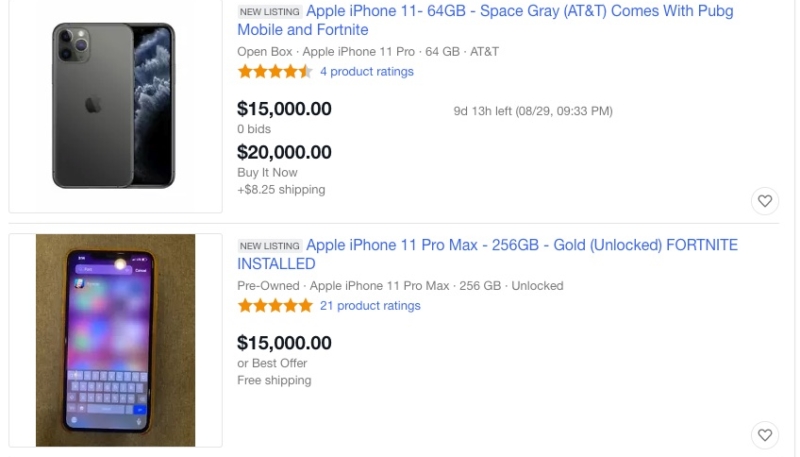Add the iPhone 11 Space Gray listing to watchlist
The image size is (800, 457).
765,201
